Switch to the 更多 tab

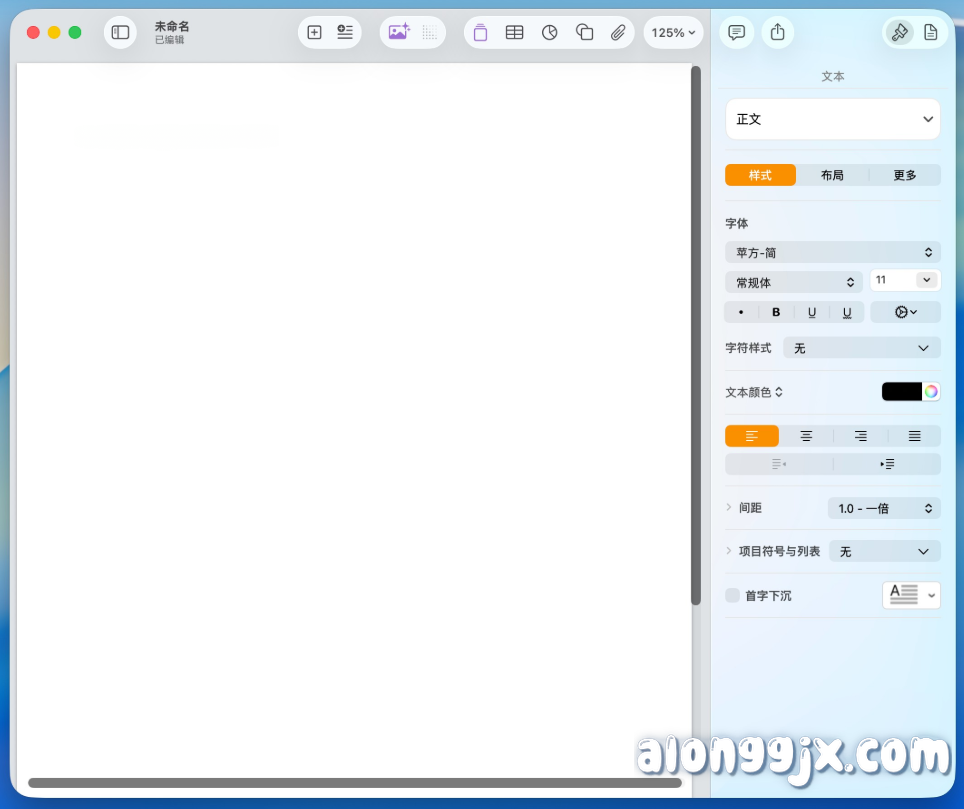904,175
